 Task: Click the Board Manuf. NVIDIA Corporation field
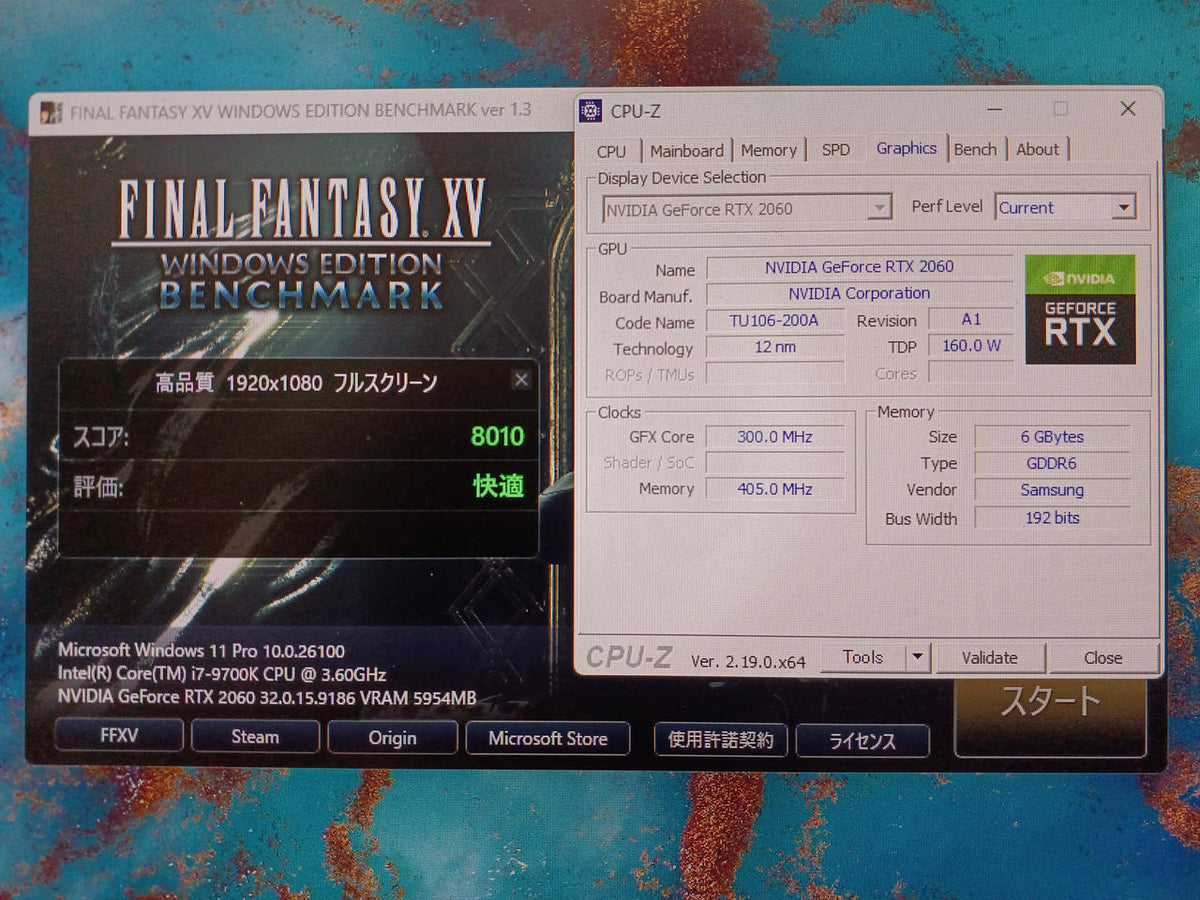click(x=859, y=294)
